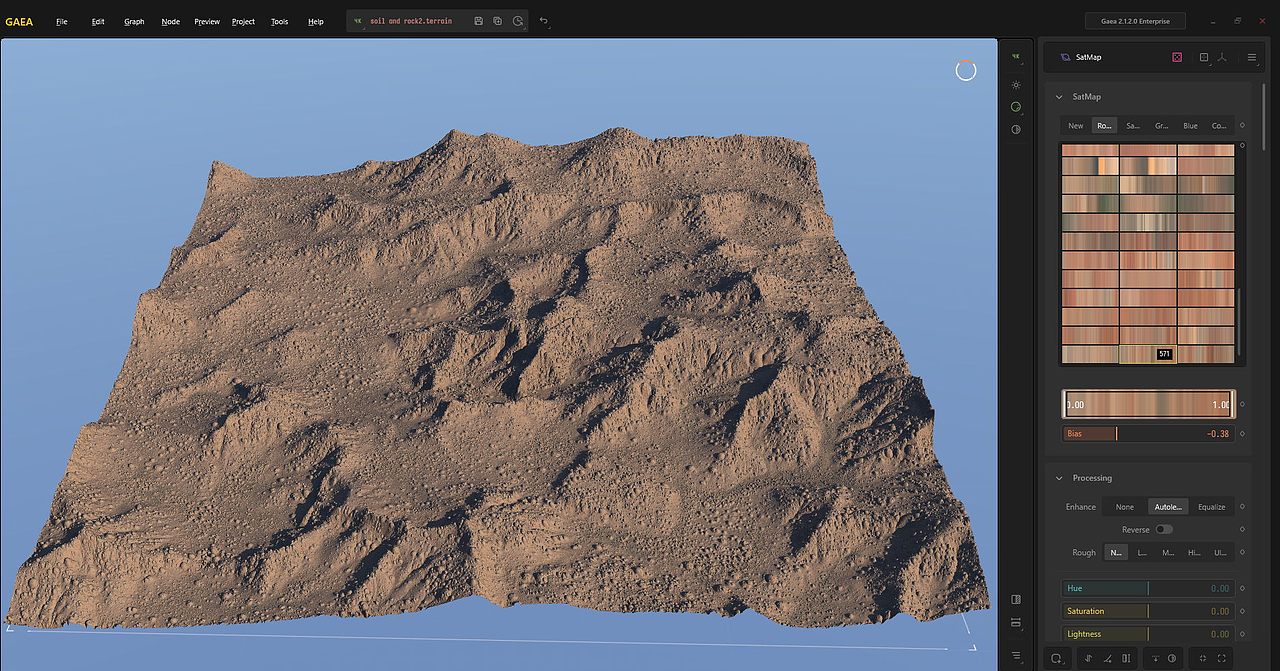The width and height of the screenshot is (1280, 671).
Task: Select the Gr... gradient tab
Action: pyautogui.click(x=1161, y=126)
